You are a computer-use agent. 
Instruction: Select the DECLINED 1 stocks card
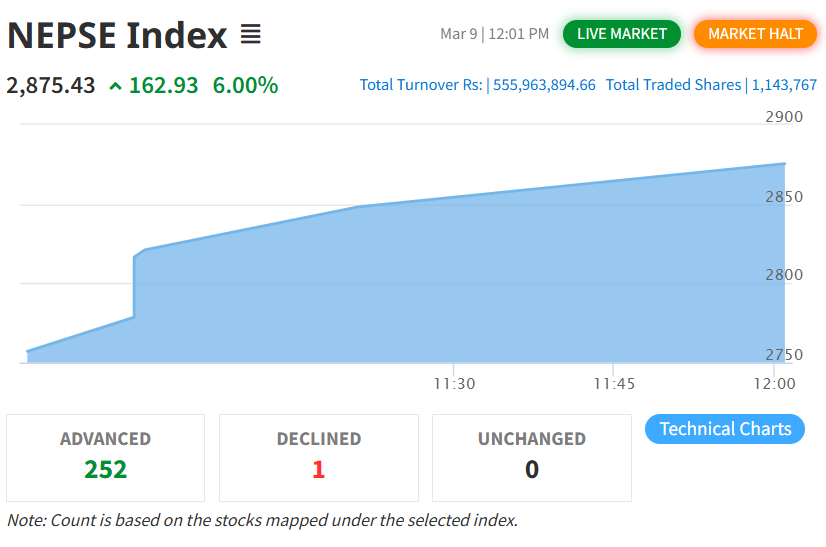318,457
